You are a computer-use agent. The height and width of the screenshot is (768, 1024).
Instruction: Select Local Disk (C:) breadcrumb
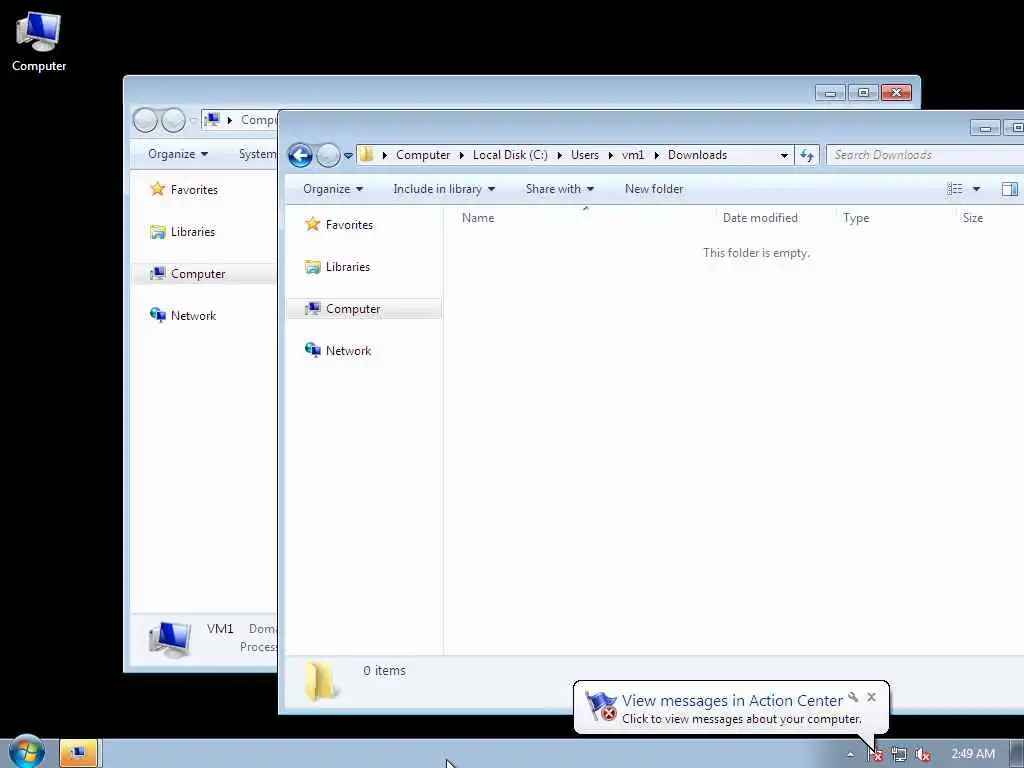tap(510, 155)
